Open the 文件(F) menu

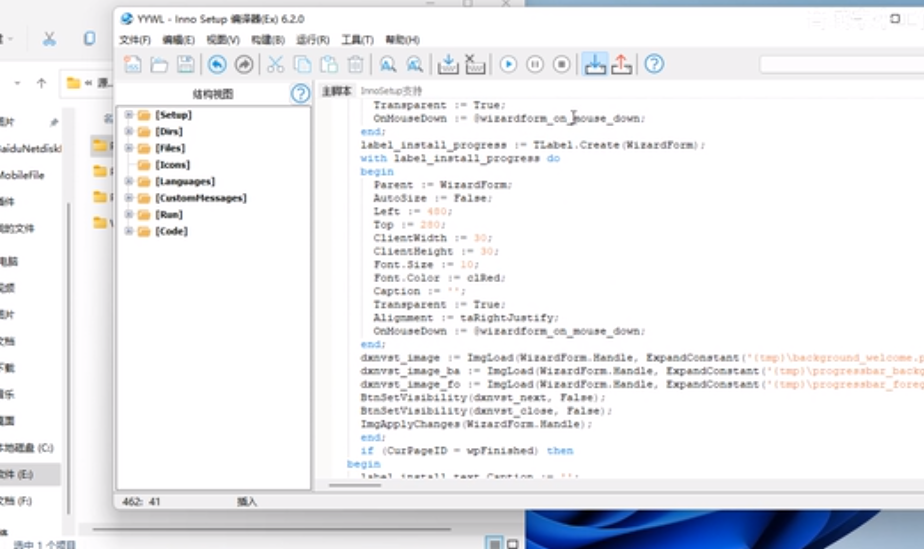tap(134, 40)
